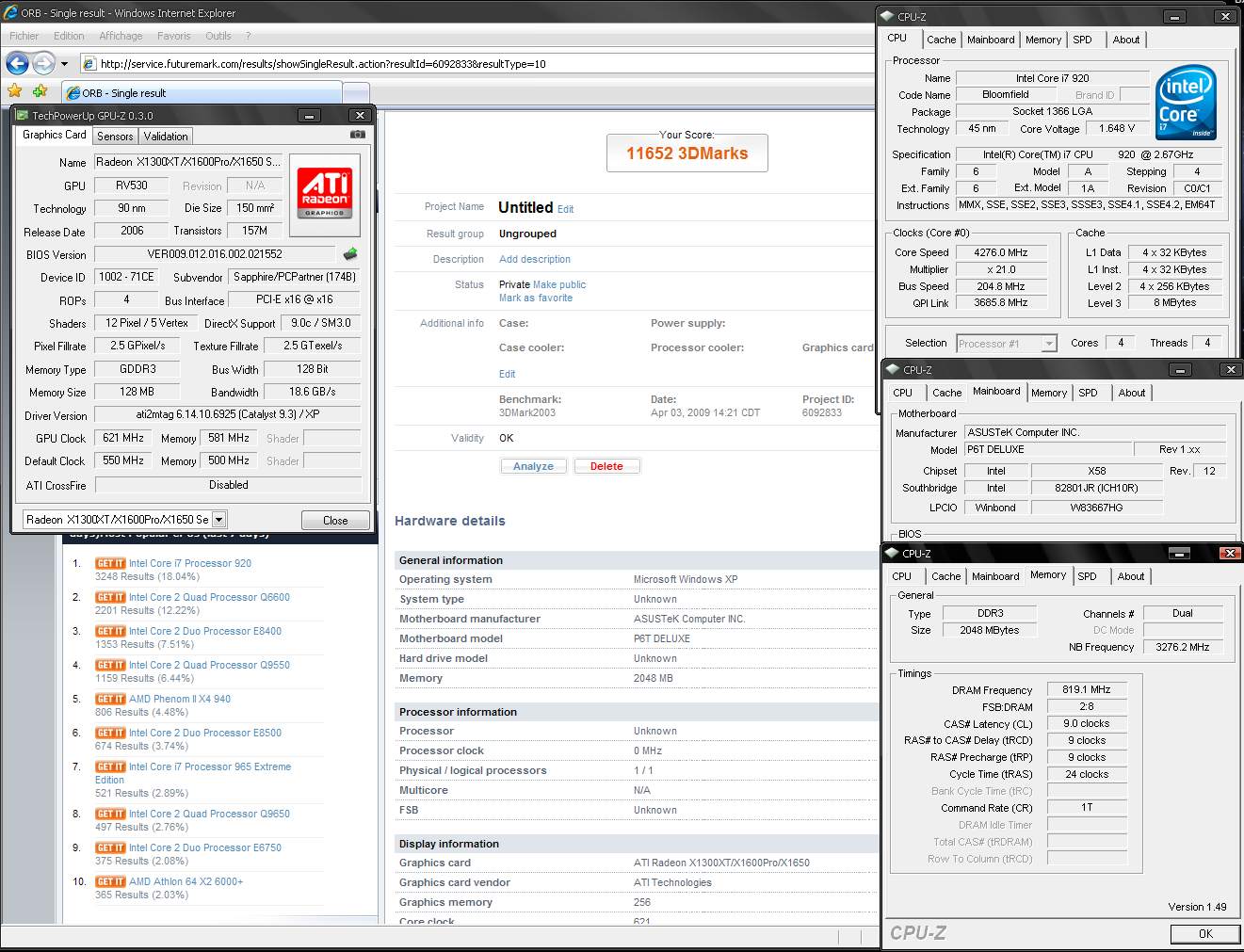Screen dimensions: 1244x952
Task: Click the page icon in the address bar
Action: [x=89, y=64]
